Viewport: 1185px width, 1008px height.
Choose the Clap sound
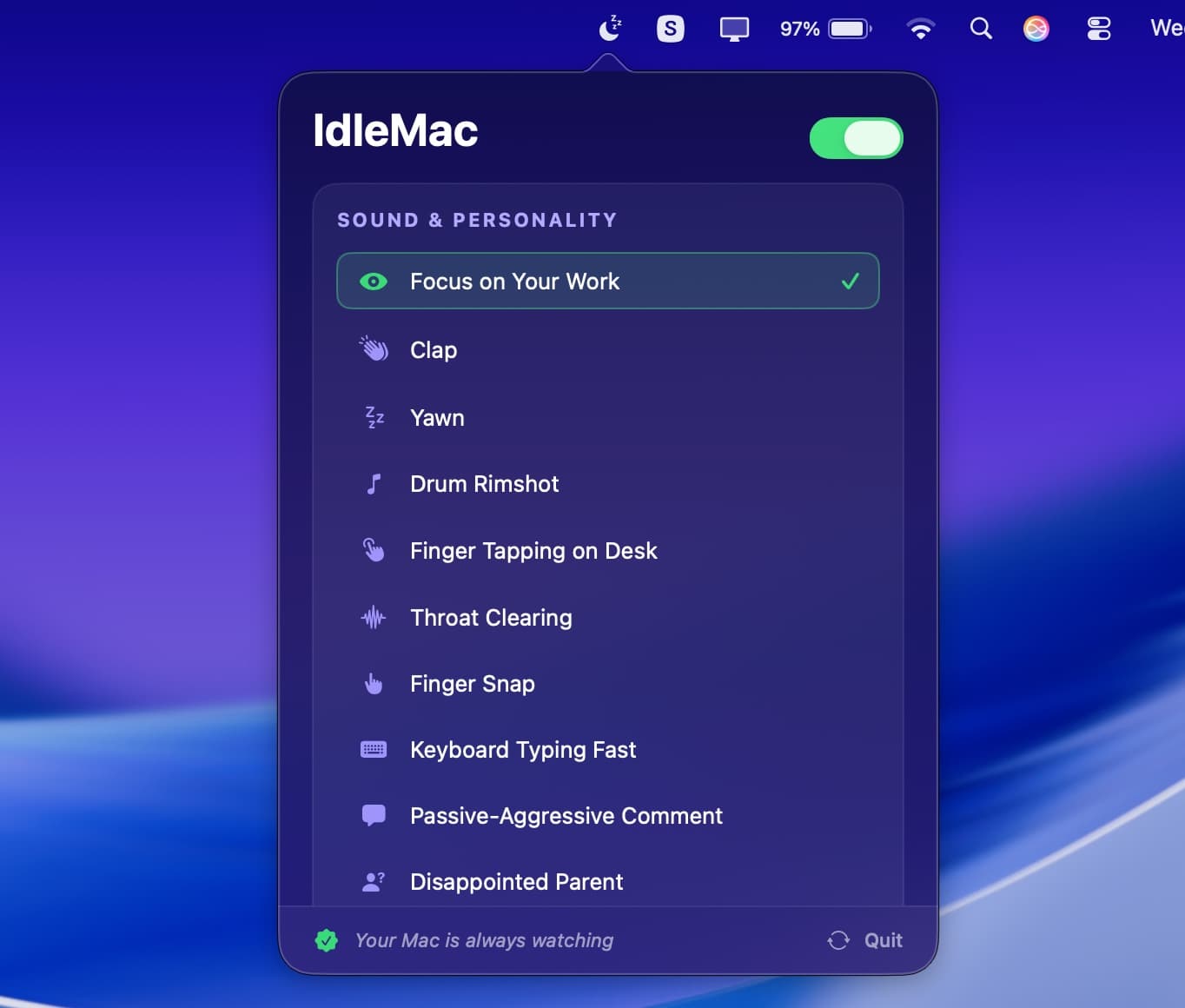(608, 349)
